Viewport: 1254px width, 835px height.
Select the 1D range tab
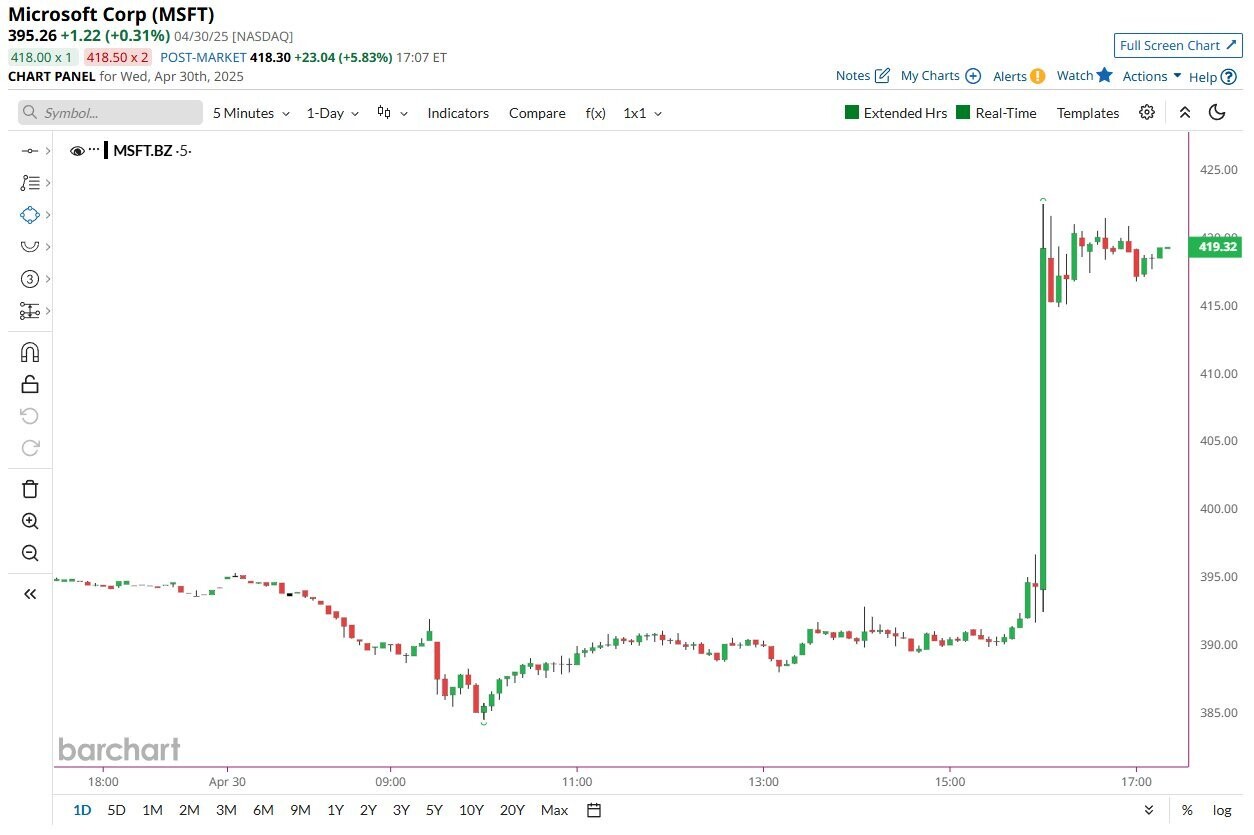tap(82, 810)
